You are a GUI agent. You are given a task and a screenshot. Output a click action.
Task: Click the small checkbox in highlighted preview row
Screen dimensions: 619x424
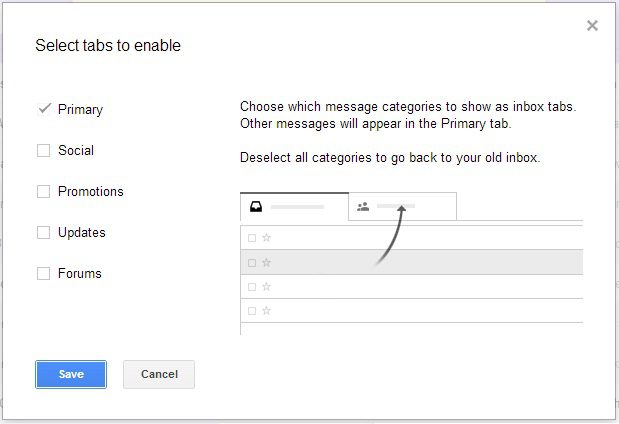tap(251, 263)
